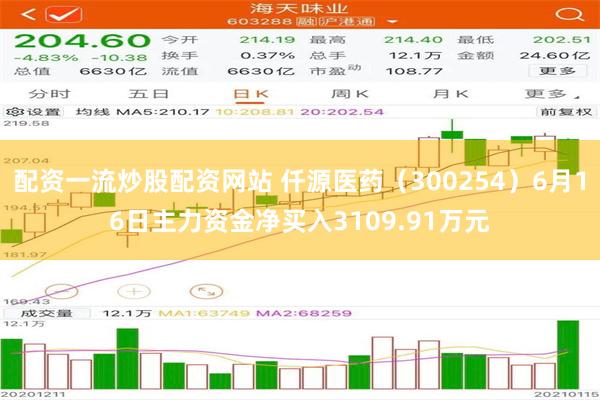
Task: Switch to the 周K tab
Action: [x=350, y=94]
